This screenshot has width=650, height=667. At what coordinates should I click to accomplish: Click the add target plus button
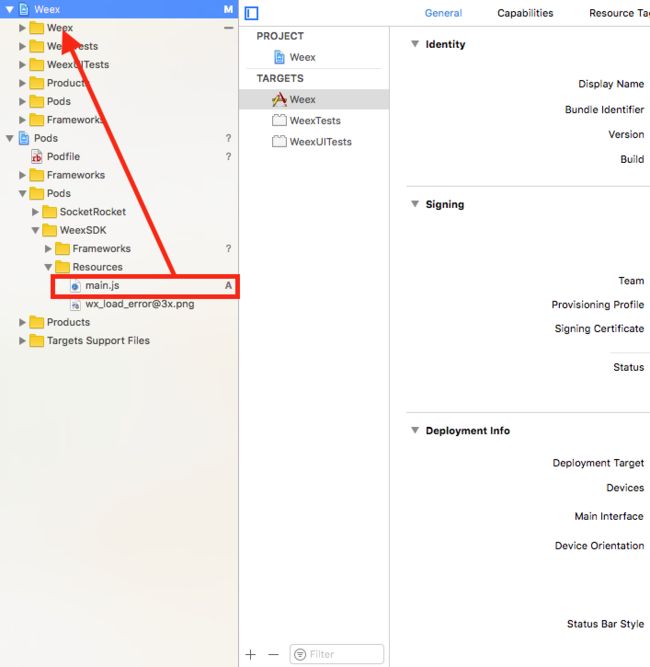251,654
